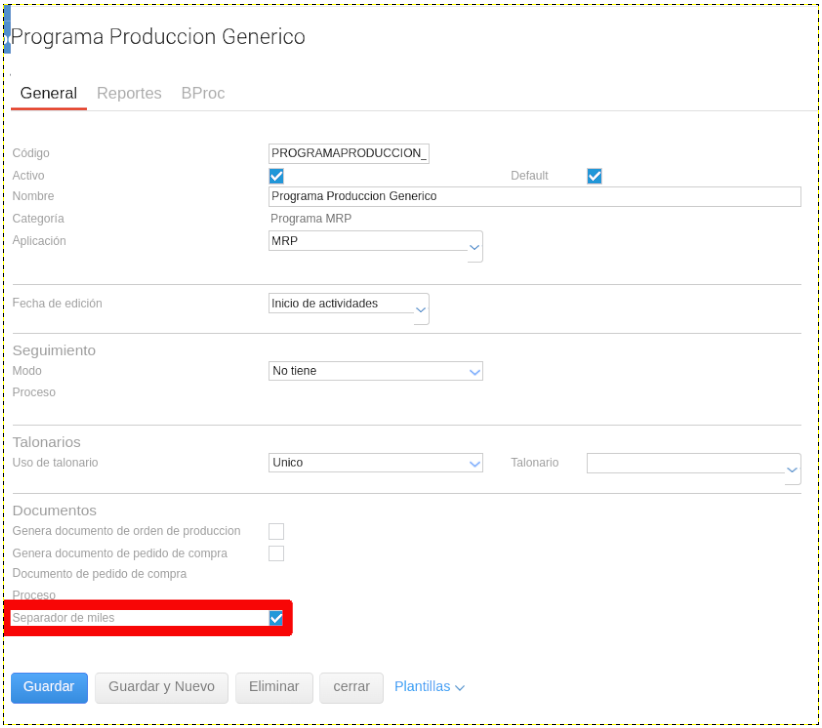The image size is (822, 728).
Task: Check Genera documento de pedido de compra
Action: pos(276,553)
